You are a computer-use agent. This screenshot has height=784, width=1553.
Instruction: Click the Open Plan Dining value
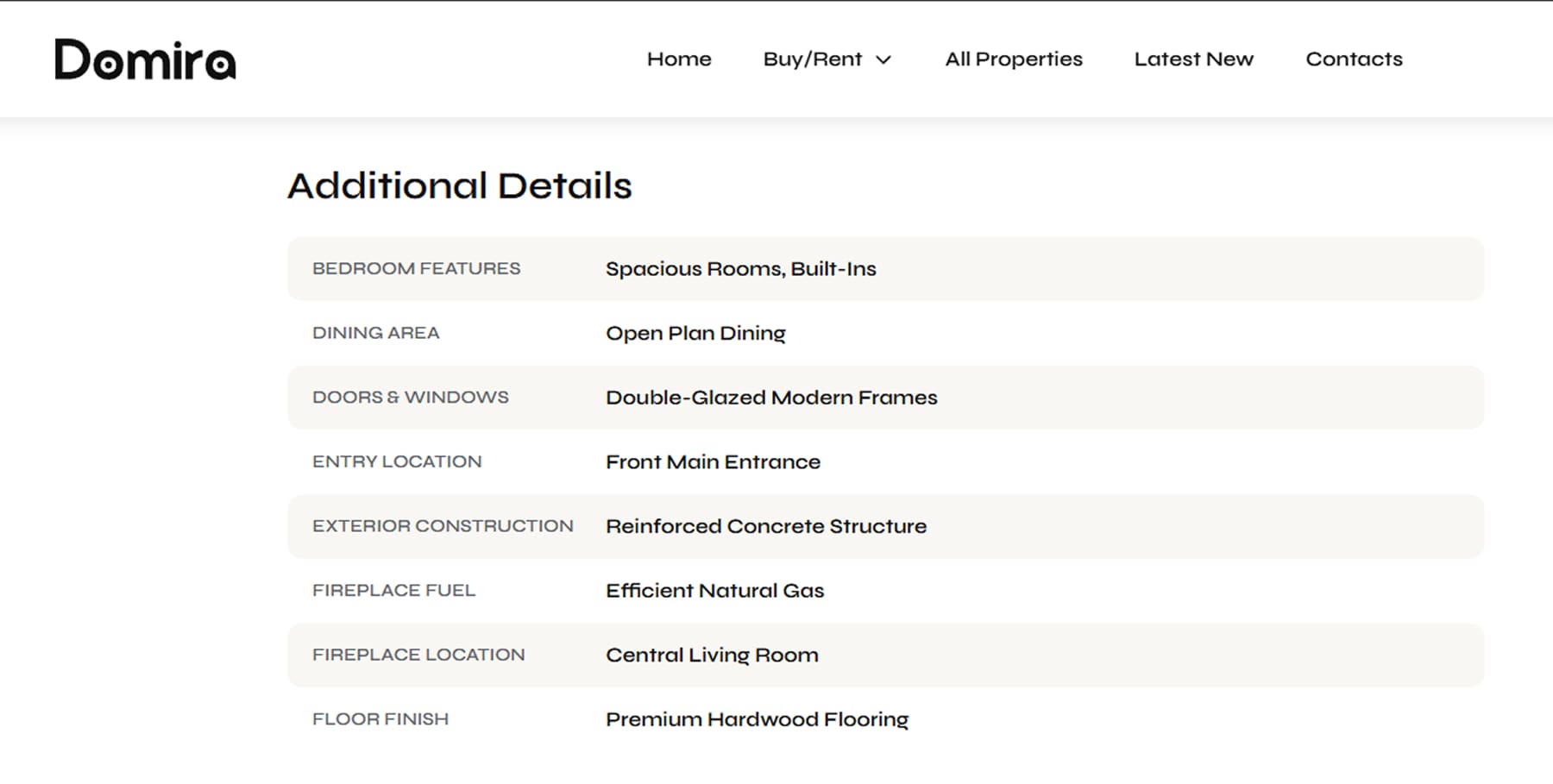[x=695, y=333]
